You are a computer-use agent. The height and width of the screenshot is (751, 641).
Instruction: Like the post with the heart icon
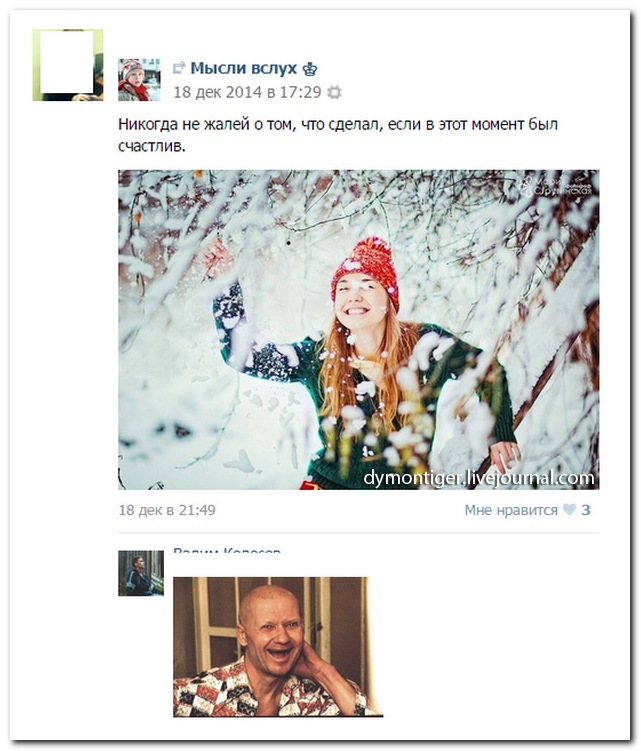pyautogui.click(x=569, y=510)
